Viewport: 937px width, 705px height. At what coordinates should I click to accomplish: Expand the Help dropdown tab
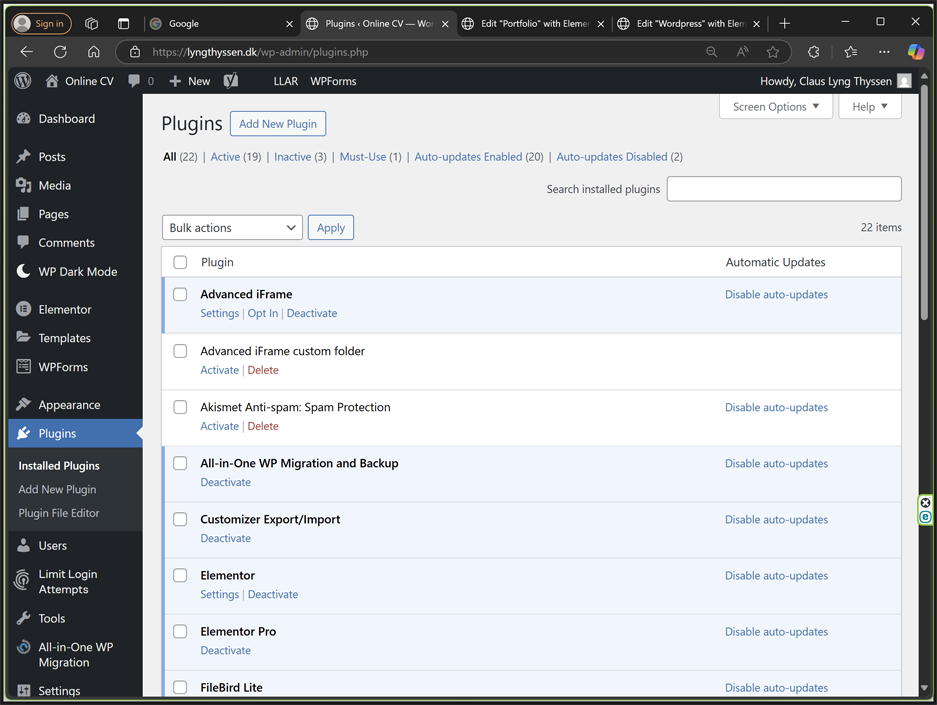click(869, 107)
